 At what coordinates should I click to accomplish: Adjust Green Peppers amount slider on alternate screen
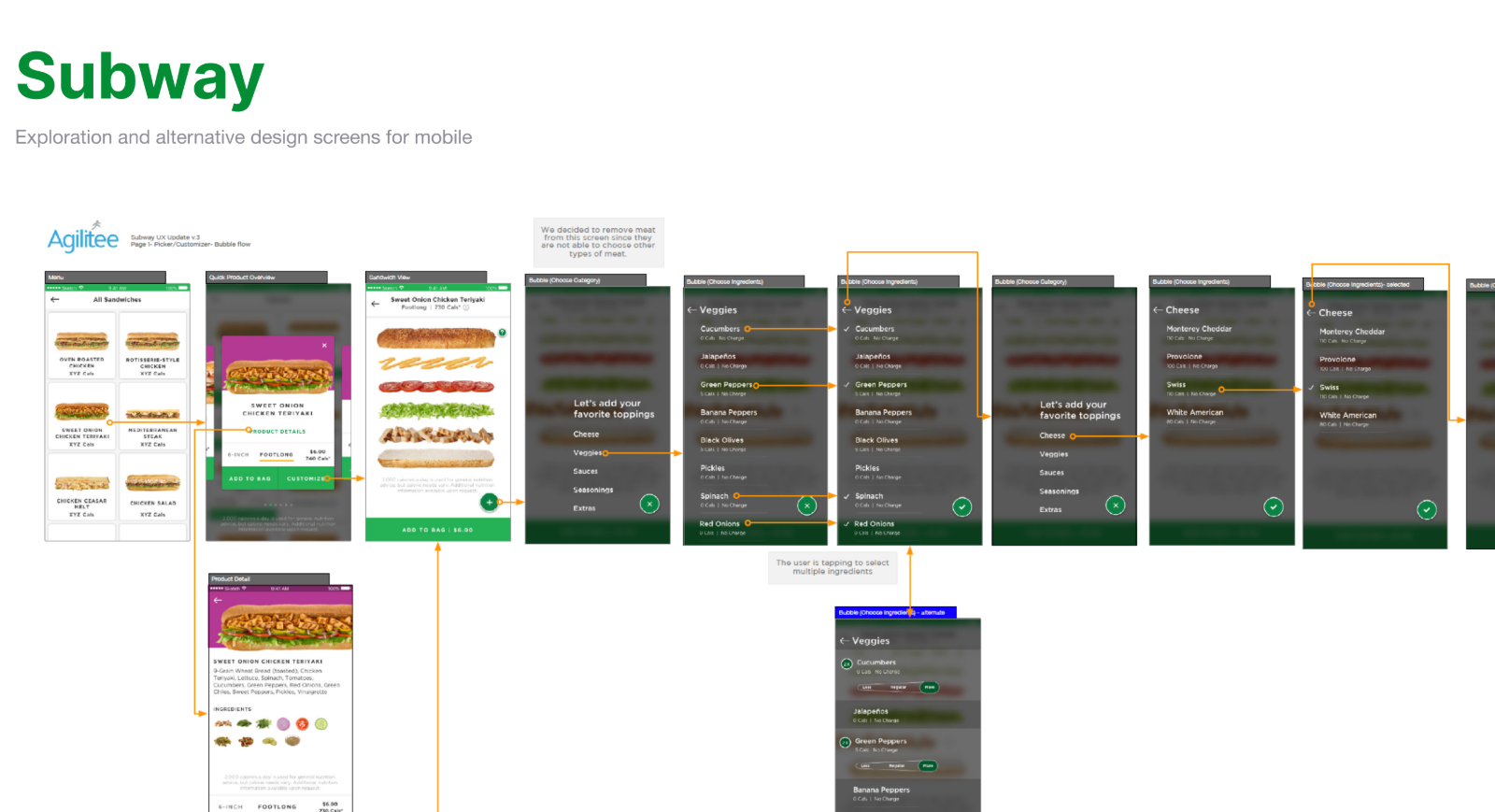click(x=897, y=765)
